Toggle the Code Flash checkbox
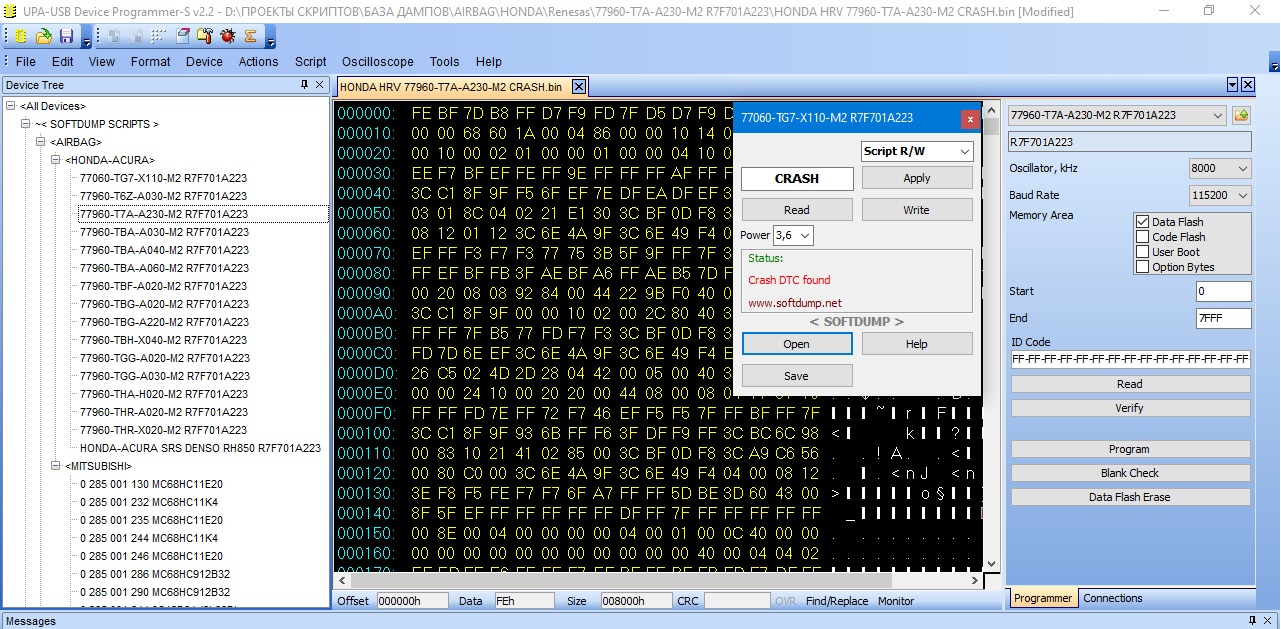1281x629 pixels. coord(1142,237)
